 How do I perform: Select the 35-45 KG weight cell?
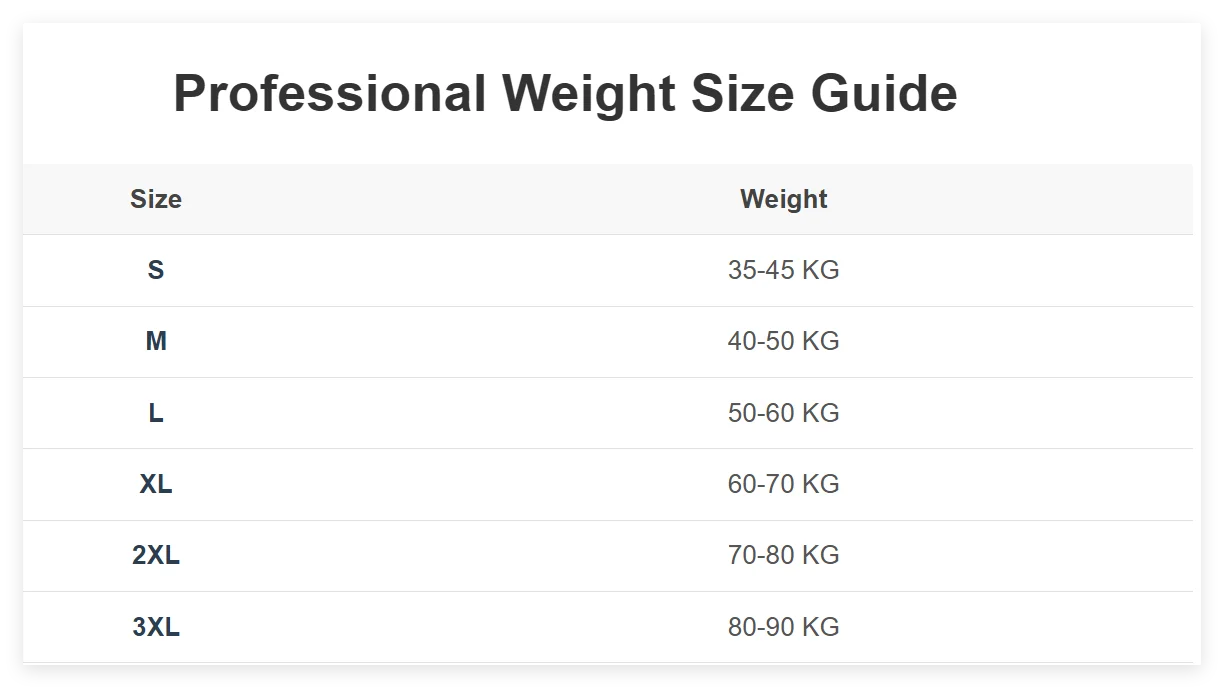pos(784,270)
